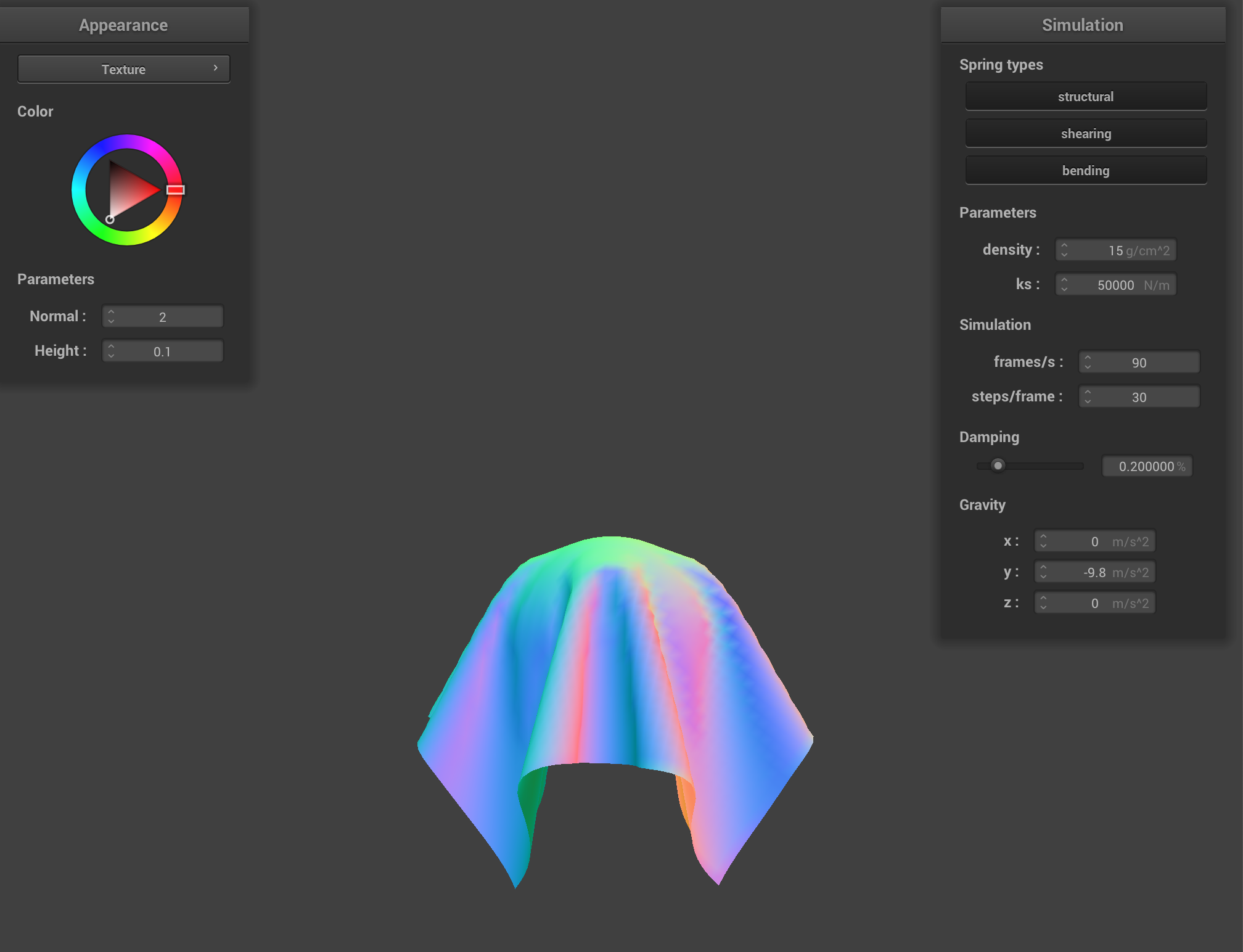The height and width of the screenshot is (952, 1243).
Task: Click the Gravity z stepper arrows
Action: click(1043, 603)
